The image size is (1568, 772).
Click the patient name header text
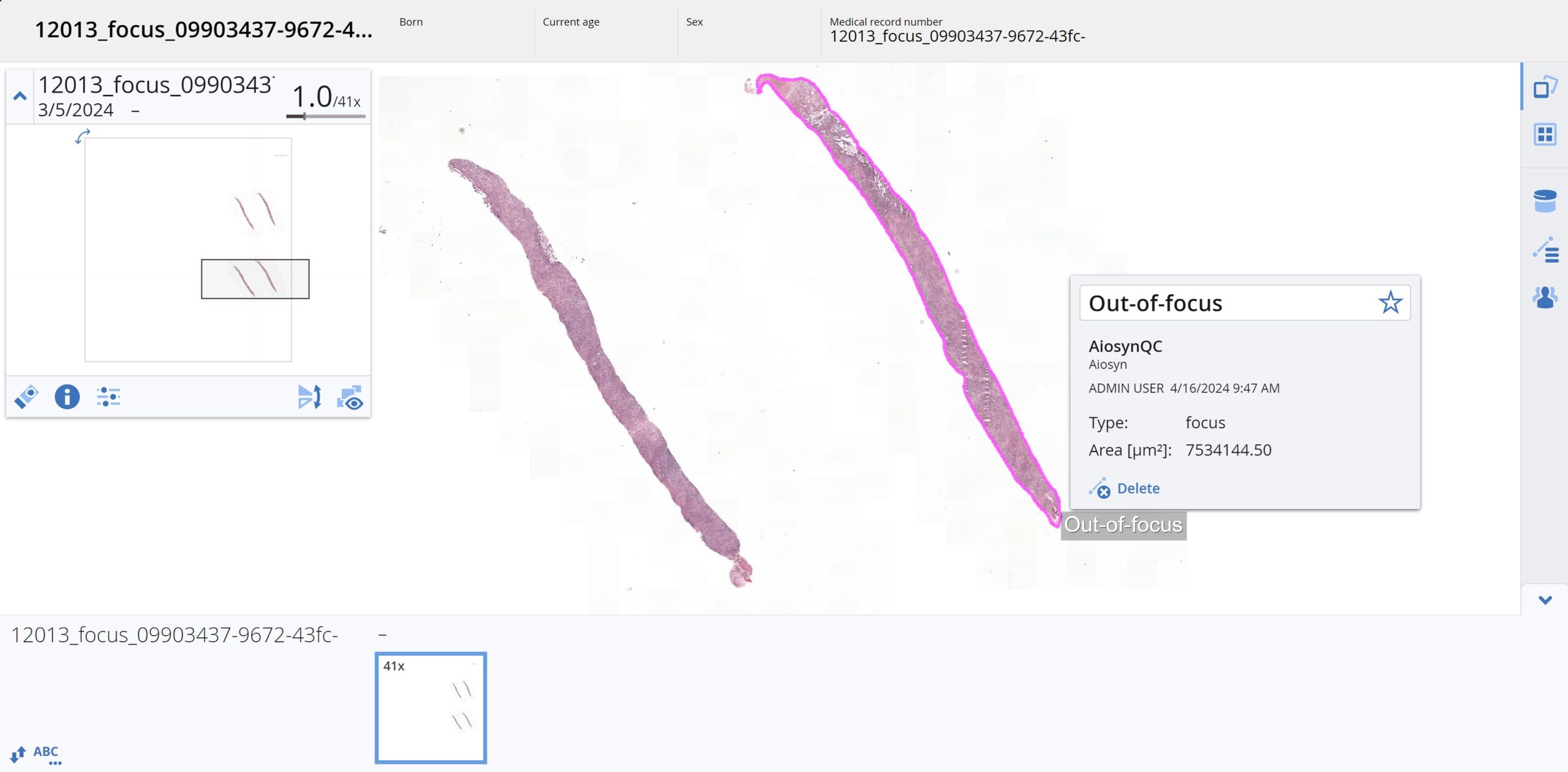[203, 29]
